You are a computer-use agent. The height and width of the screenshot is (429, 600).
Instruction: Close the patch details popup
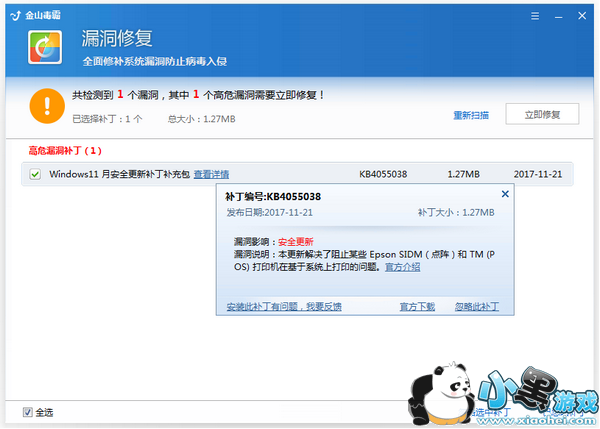click(505, 194)
